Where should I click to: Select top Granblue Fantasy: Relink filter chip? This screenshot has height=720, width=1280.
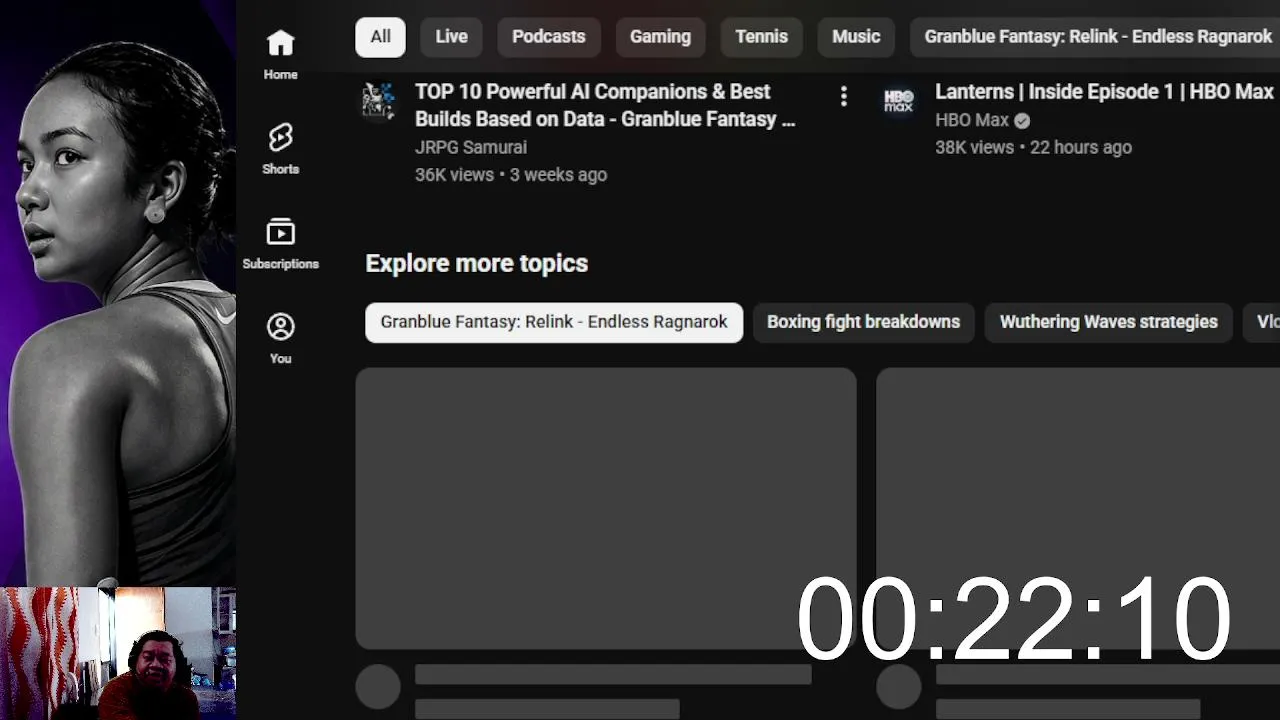[1095, 37]
